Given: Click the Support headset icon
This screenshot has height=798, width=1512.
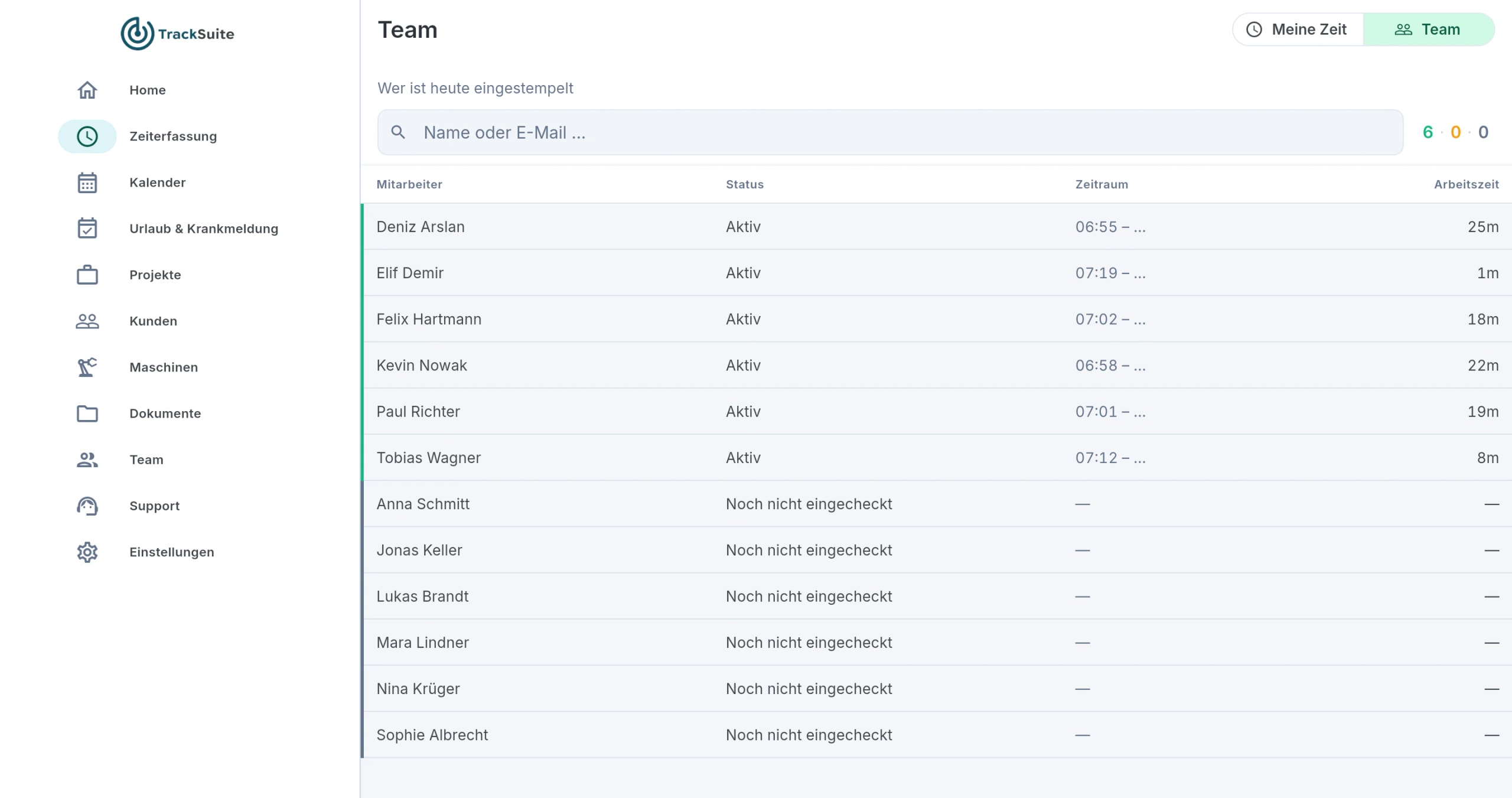Looking at the screenshot, I should coord(87,506).
